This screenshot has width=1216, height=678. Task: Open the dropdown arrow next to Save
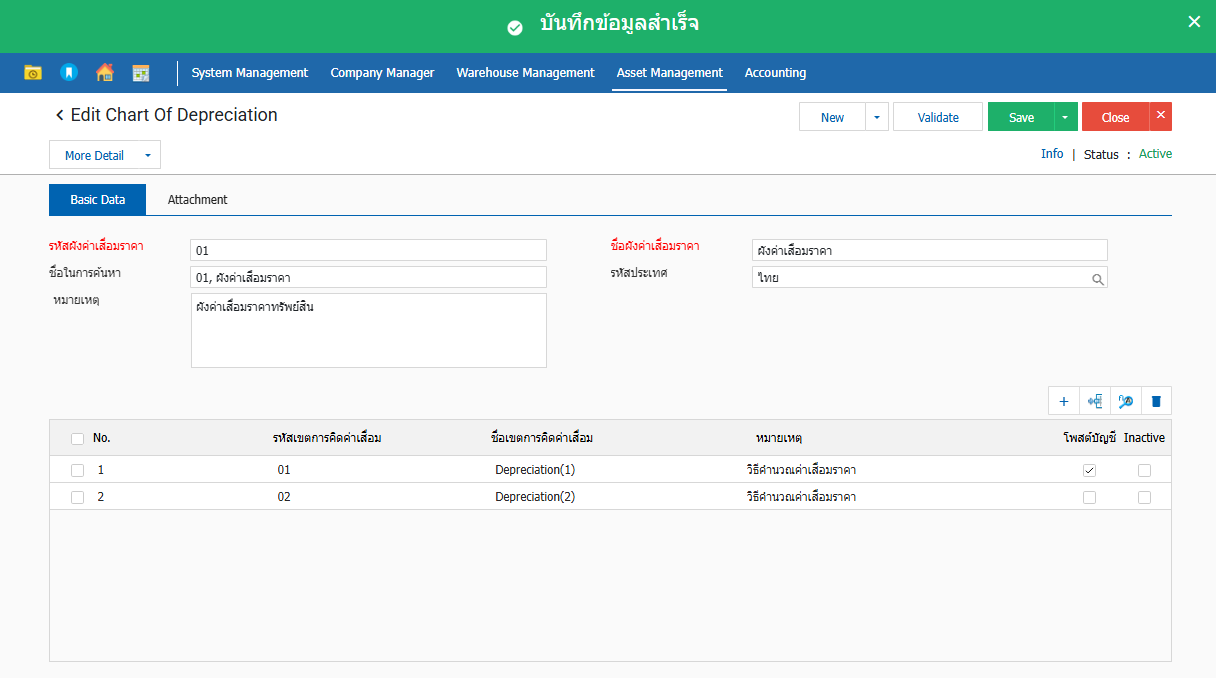click(x=1065, y=117)
